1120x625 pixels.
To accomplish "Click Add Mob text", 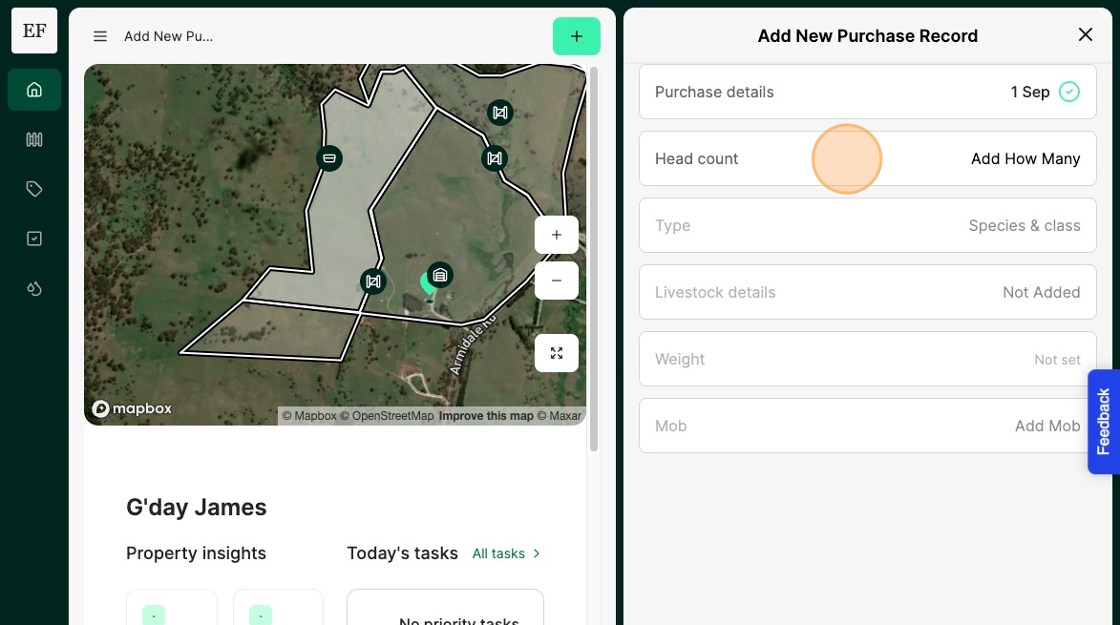I will coord(1047,426).
